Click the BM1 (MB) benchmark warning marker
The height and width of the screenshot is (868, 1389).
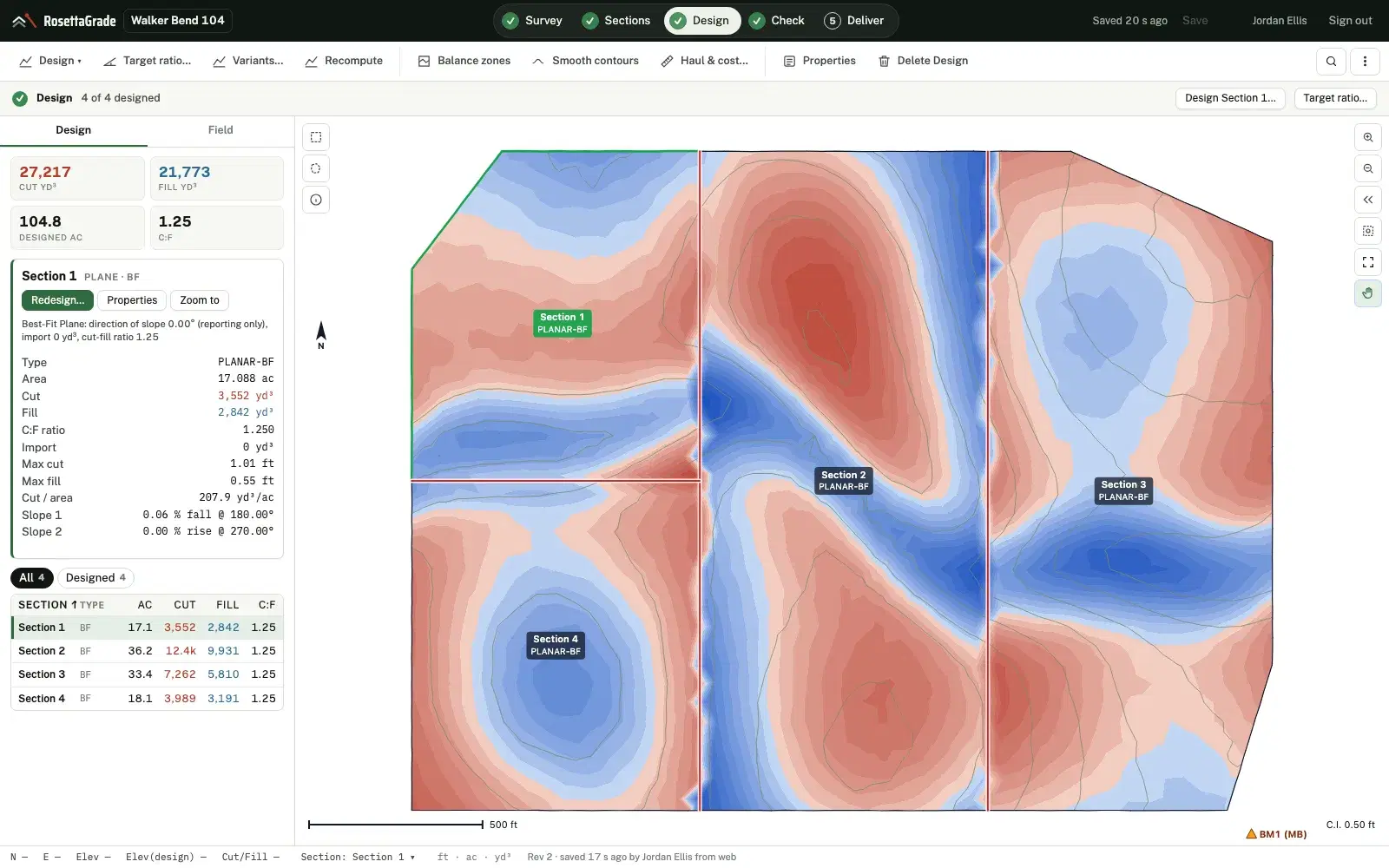click(x=1276, y=834)
